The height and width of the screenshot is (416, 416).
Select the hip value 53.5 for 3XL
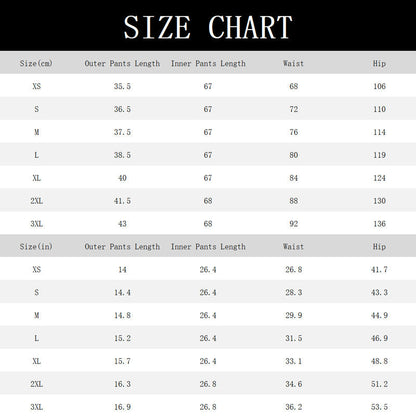point(379,407)
